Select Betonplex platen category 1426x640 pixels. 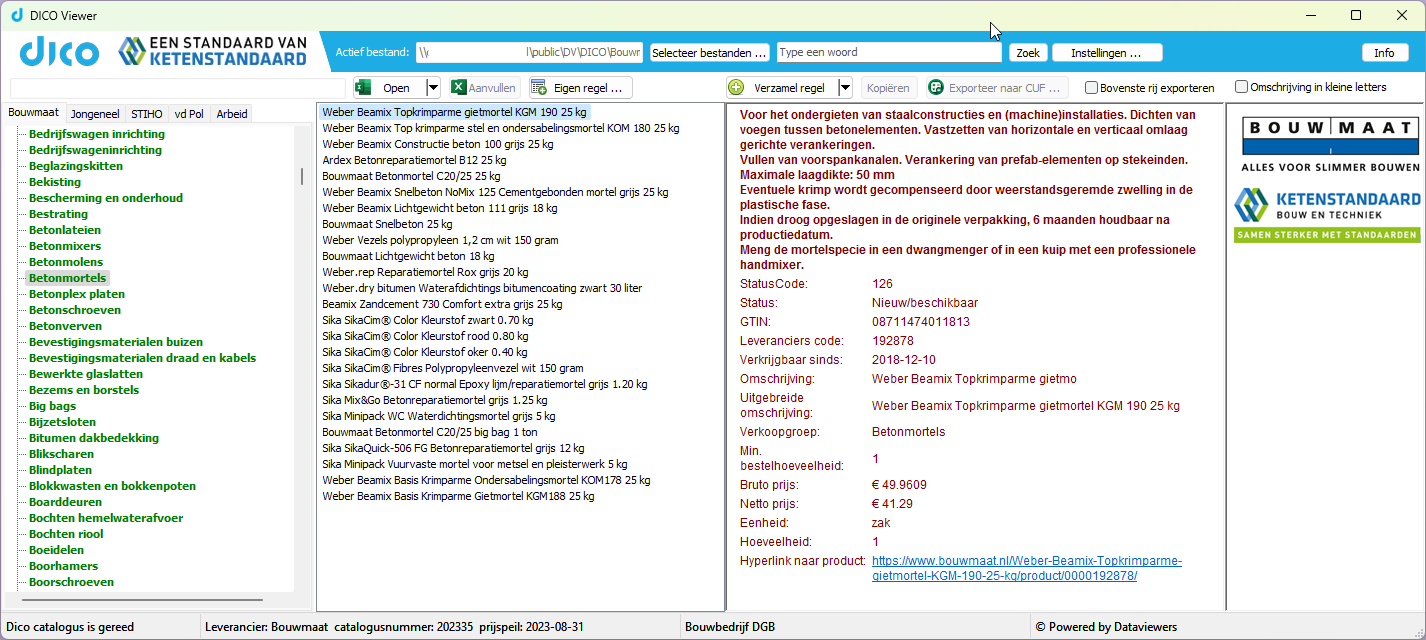(x=77, y=294)
